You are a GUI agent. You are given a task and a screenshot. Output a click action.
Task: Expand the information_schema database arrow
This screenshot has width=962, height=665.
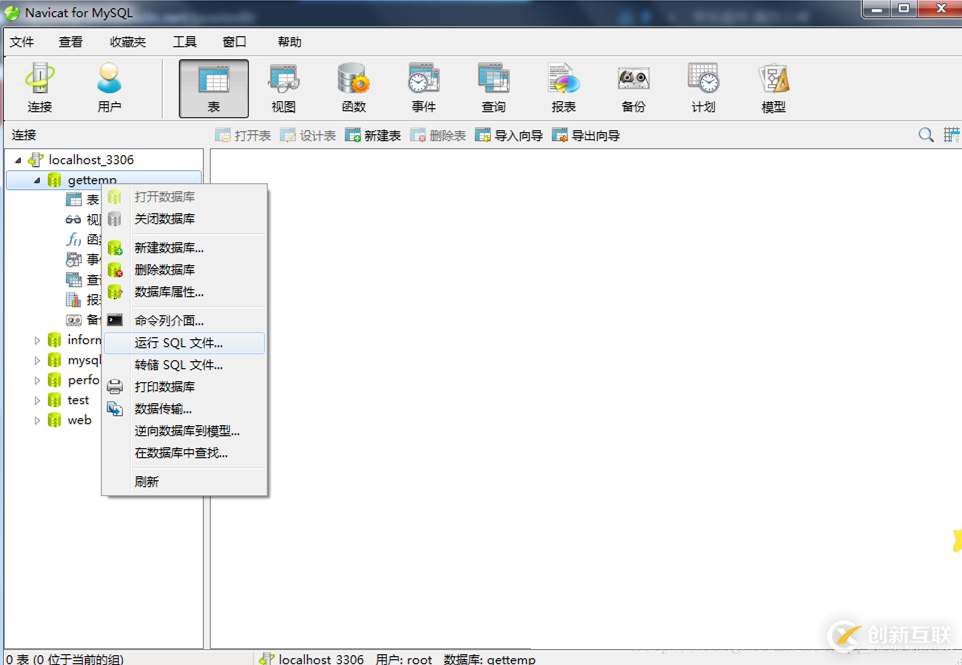37,340
